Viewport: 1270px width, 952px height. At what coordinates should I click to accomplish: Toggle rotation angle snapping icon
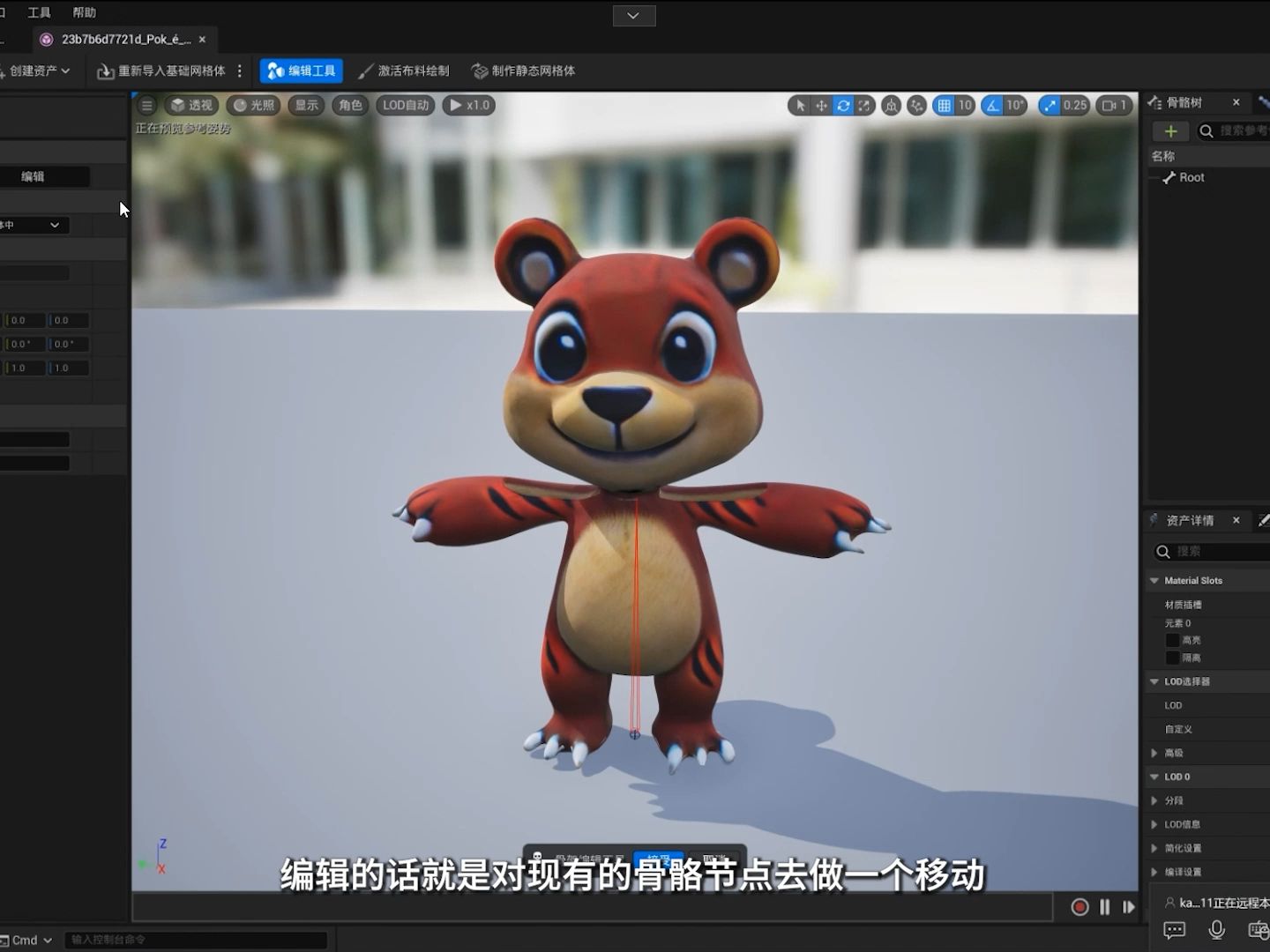tap(993, 106)
